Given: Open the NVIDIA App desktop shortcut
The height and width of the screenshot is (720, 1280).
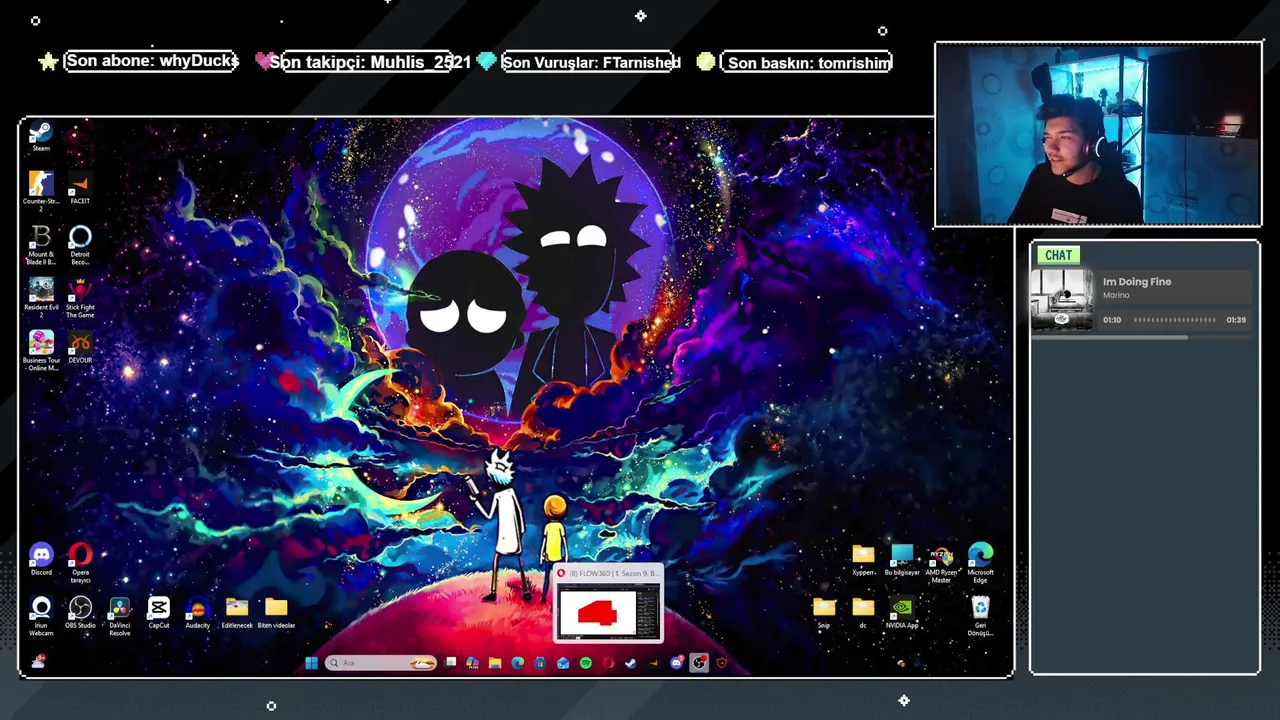Looking at the screenshot, I should point(902,613).
